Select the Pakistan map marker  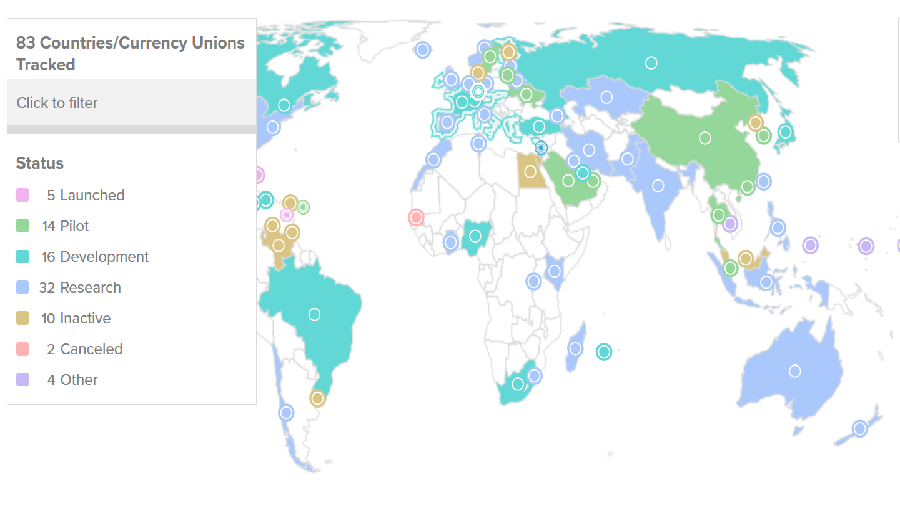(627, 159)
